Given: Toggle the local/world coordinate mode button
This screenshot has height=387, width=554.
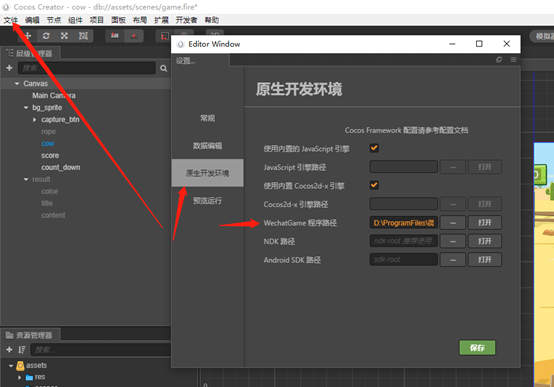Looking at the screenshot, I should (x=134, y=36).
